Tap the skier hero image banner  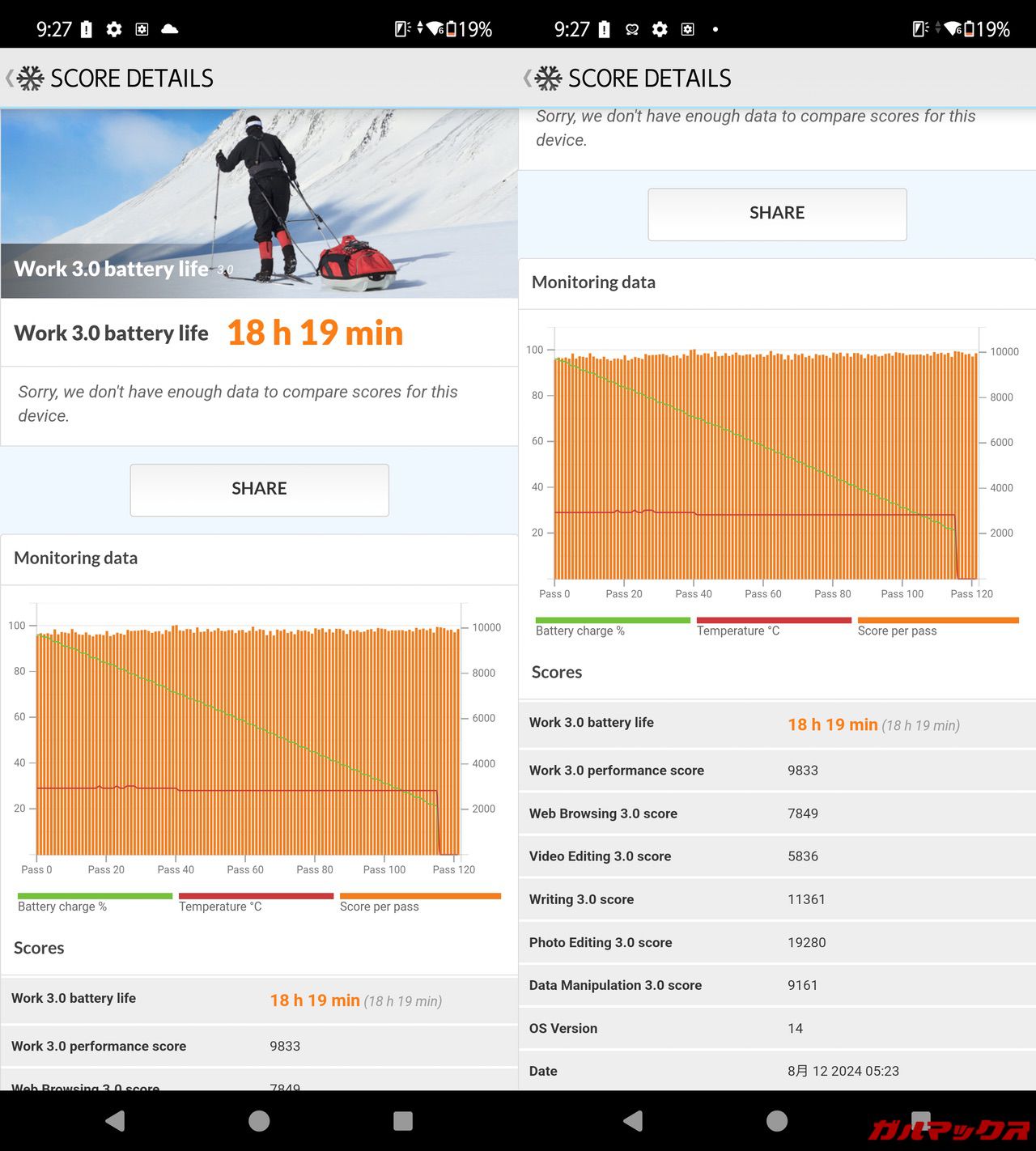tap(259, 204)
